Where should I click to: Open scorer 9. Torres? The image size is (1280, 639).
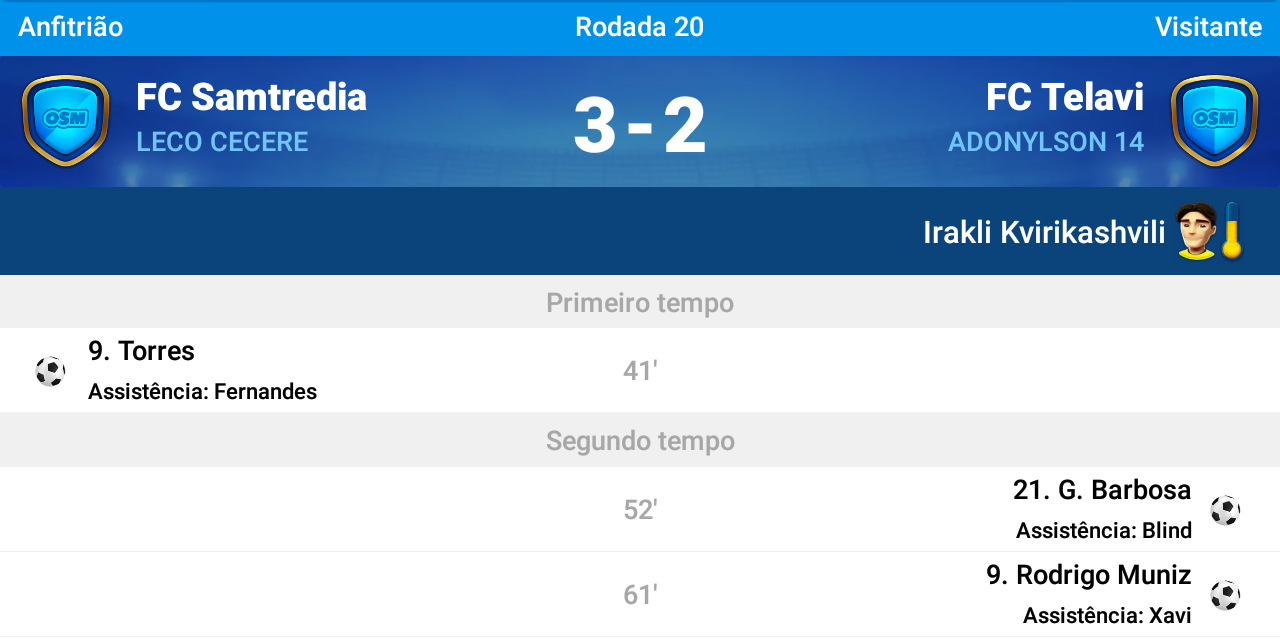click(x=141, y=351)
